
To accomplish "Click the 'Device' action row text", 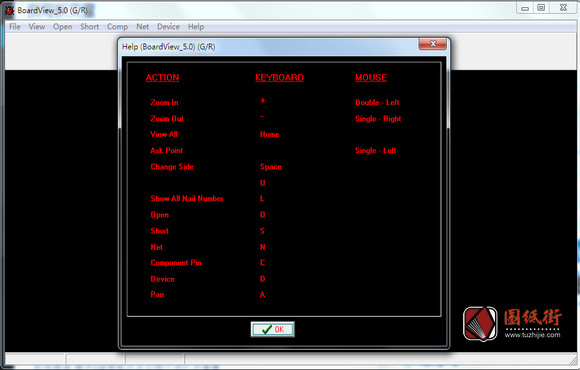I will tap(162, 279).
